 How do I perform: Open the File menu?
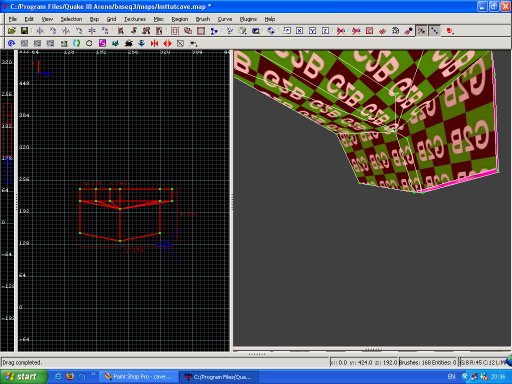tap(13, 19)
